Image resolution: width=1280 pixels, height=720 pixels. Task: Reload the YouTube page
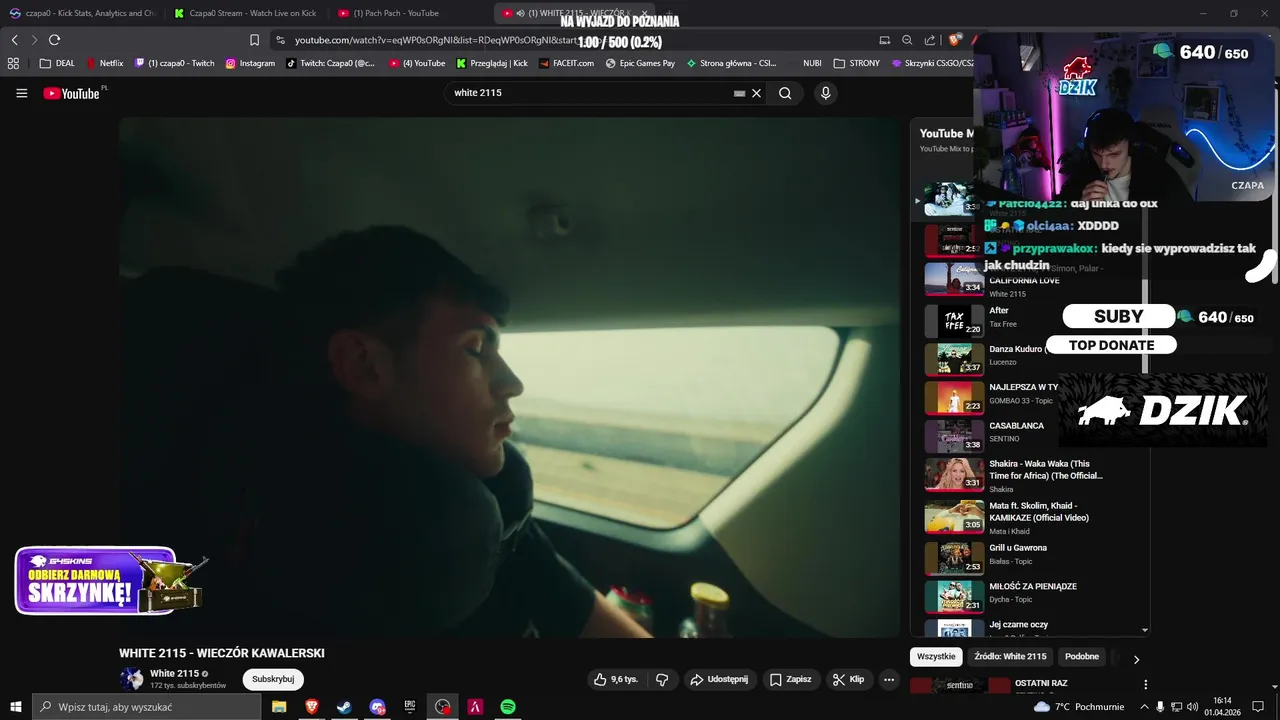[54, 40]
